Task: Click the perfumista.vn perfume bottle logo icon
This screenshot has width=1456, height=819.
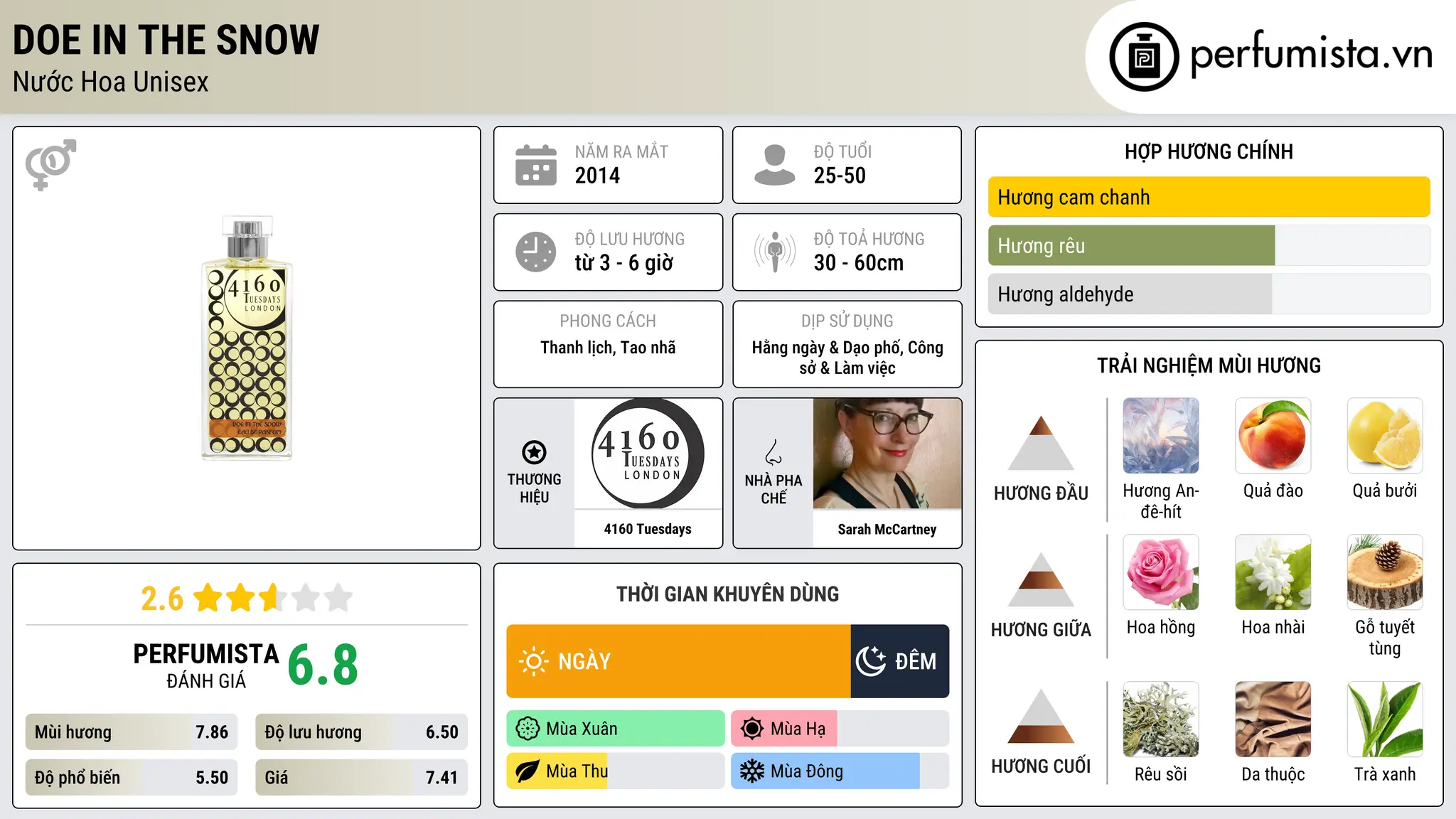Action: click(x=1144, y=57)
